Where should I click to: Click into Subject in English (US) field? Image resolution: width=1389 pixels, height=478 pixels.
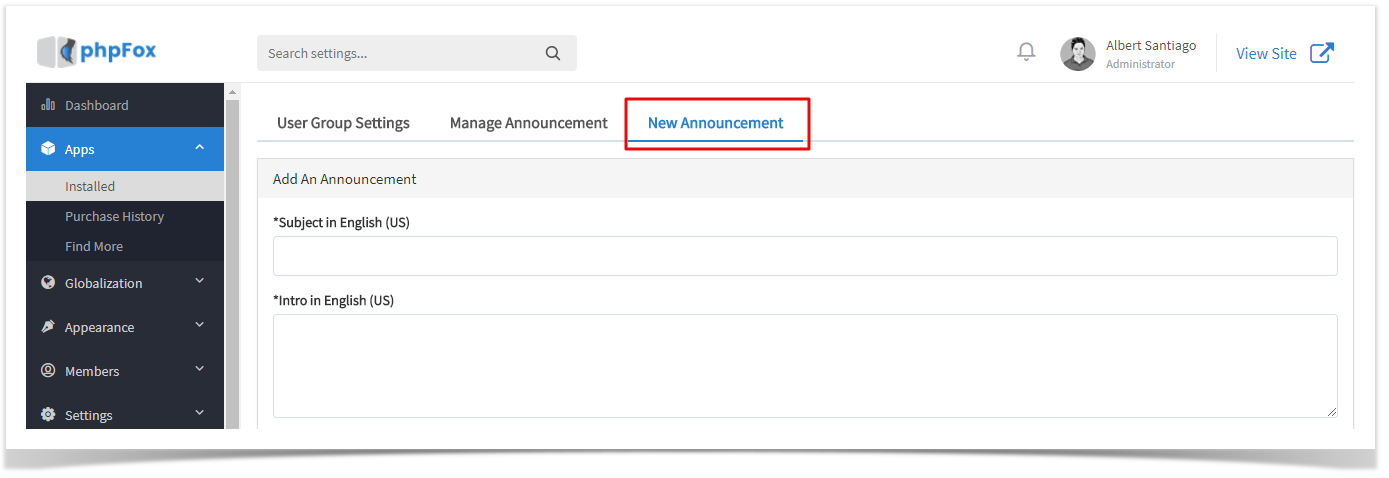click(805, 256)
